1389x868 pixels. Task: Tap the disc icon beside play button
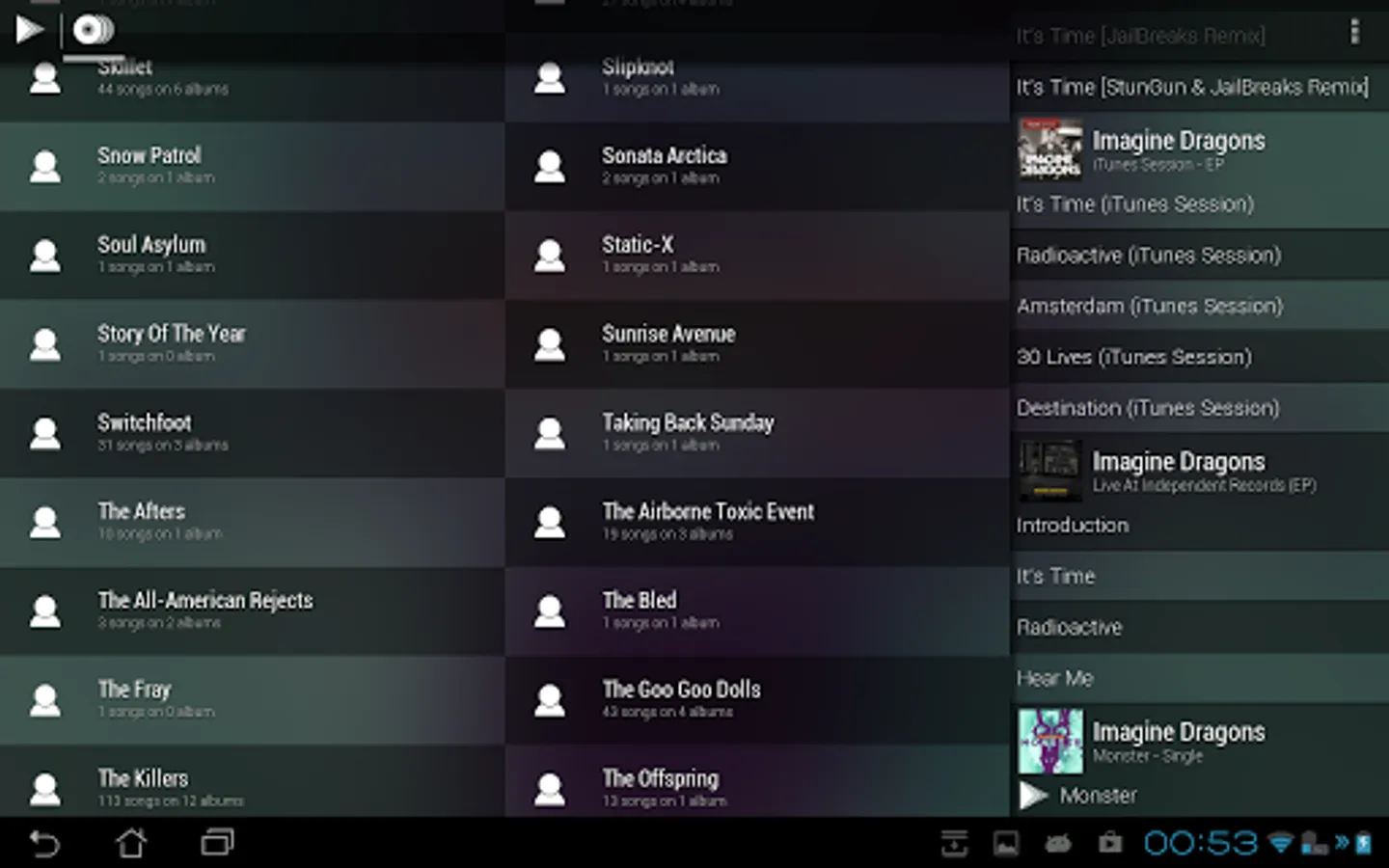tap(93, 30)
